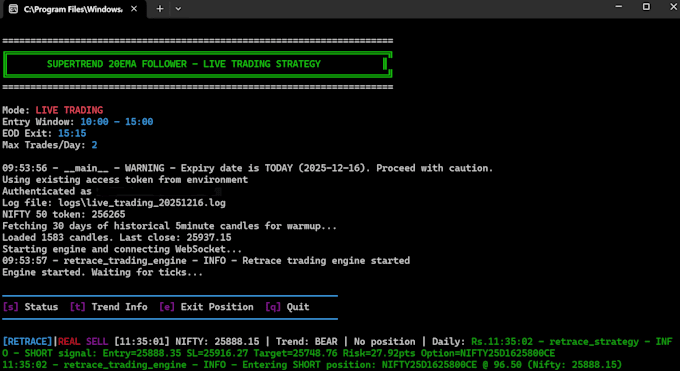Maximize the terminal window
Image resolution: width=680 pixels, height=371 pixels.
click(646, 7)
